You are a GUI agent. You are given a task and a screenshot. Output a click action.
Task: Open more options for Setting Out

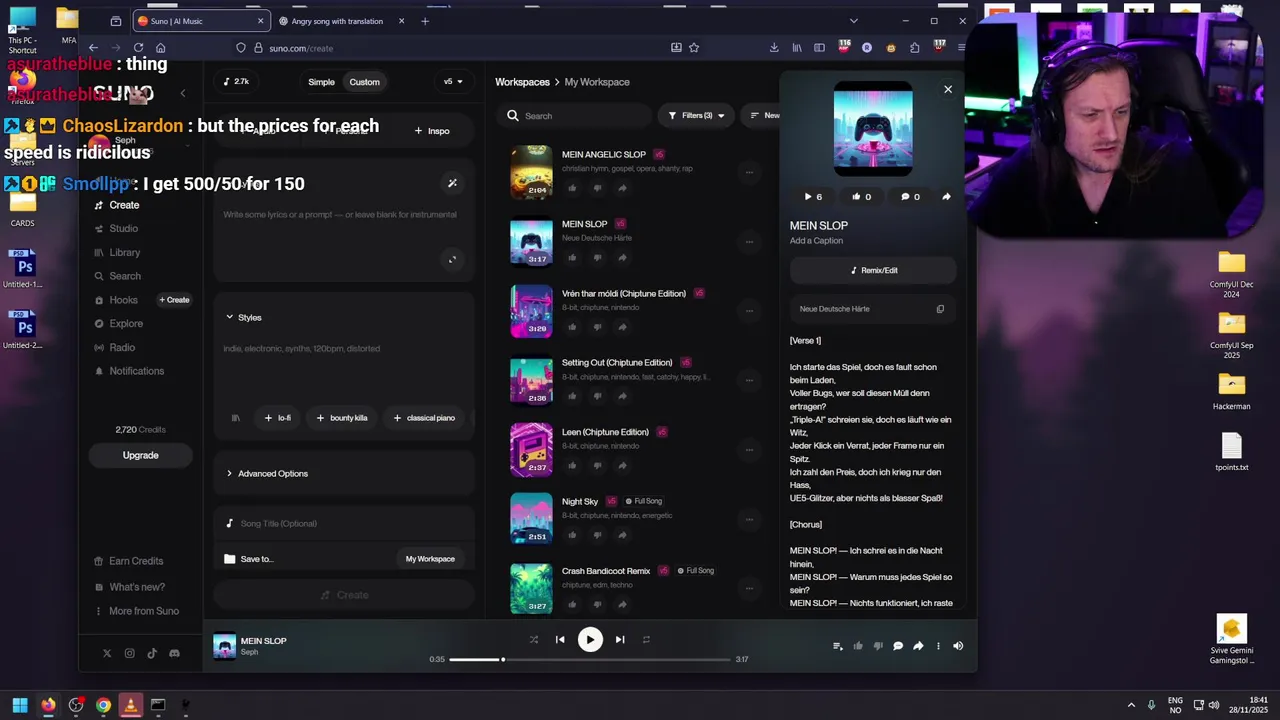pyautogui.click(x=749, y=380)
